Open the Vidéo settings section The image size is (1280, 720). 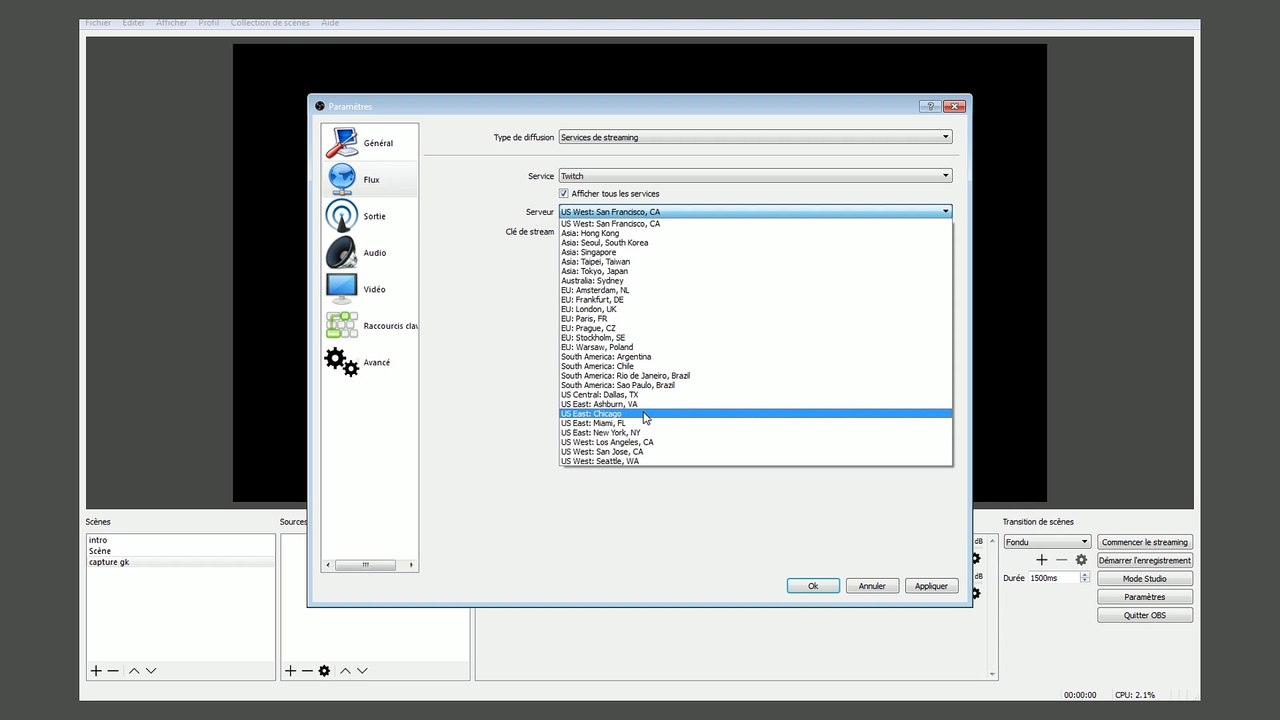(x=369, y=289)
